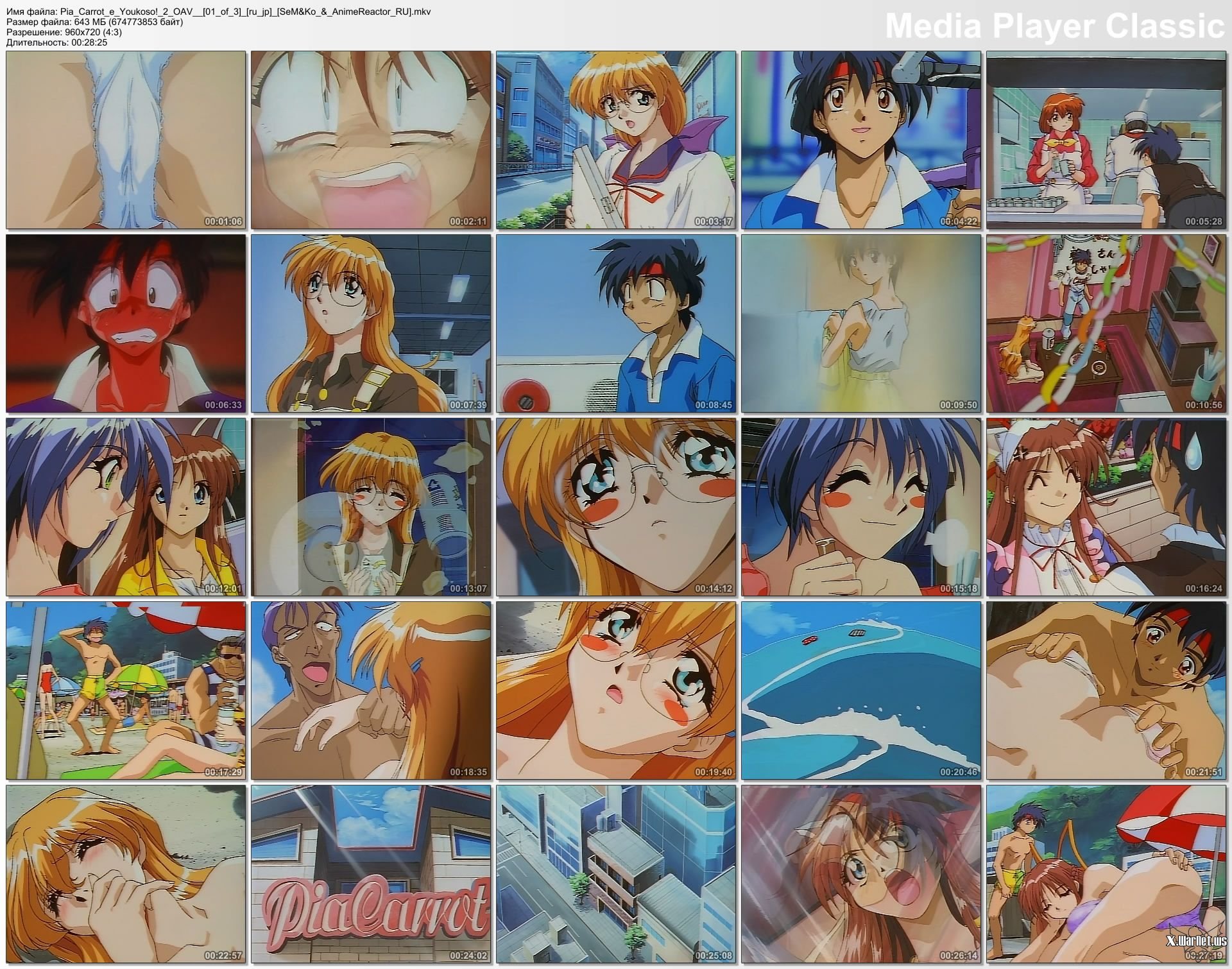This screenshot has height=969, width=1232.
Task: Open the thumbnail stamped 00:21:51
Action: (x=1106, y=690)
